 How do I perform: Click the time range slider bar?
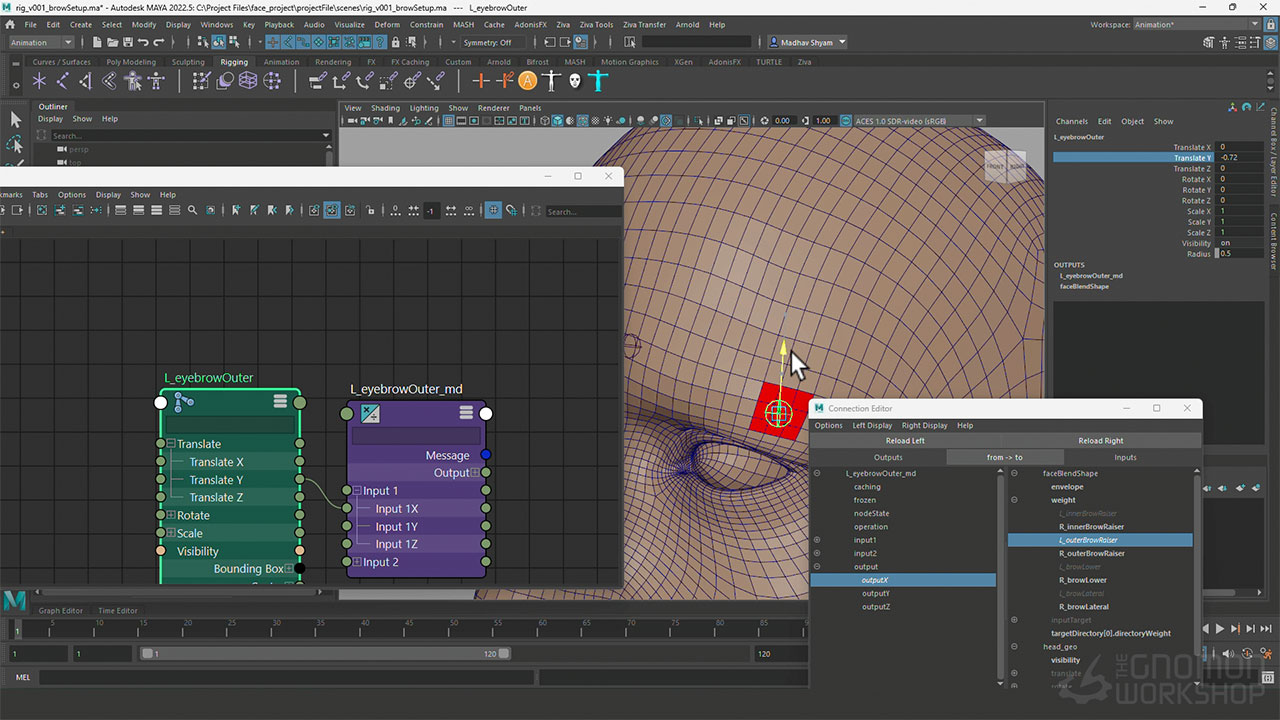tap(325, 654)
